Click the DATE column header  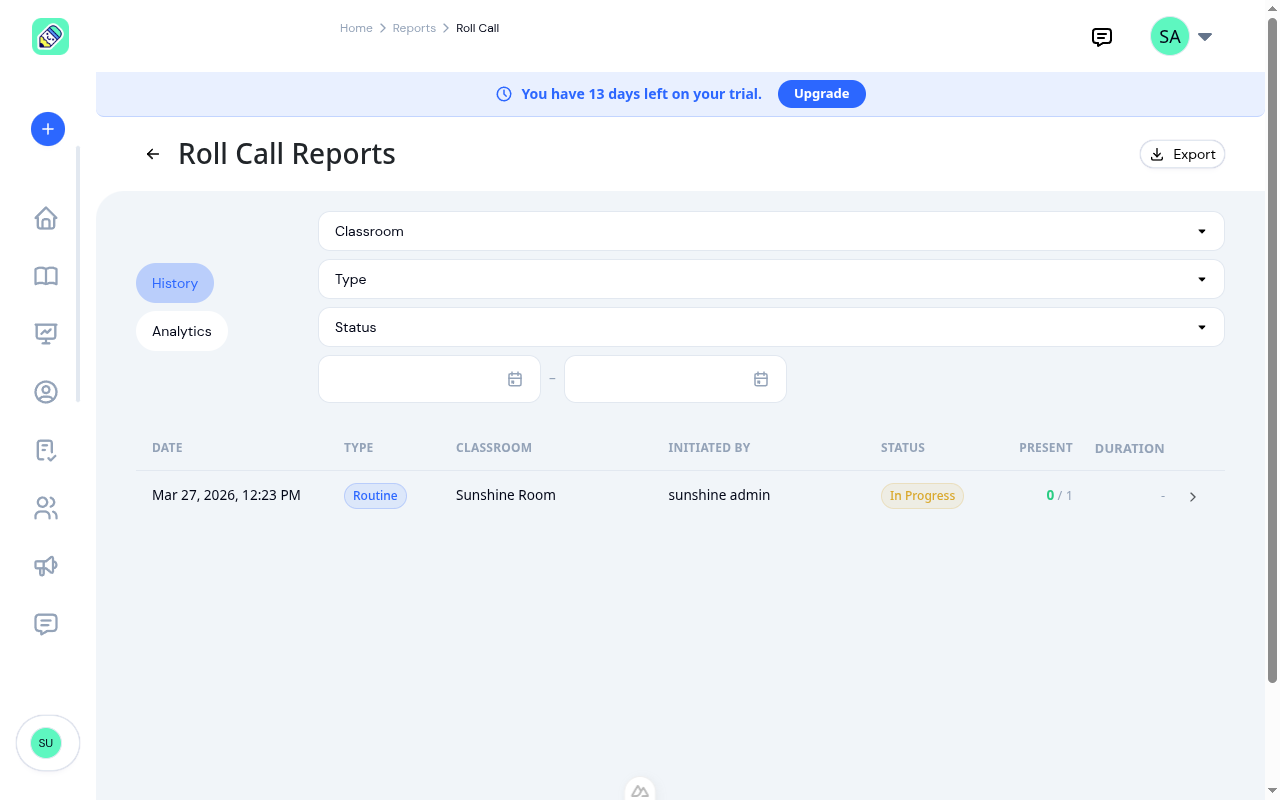click(167, 448)
